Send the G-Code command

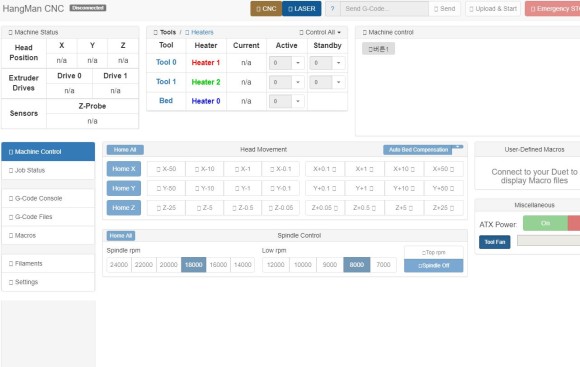point(444,9)
